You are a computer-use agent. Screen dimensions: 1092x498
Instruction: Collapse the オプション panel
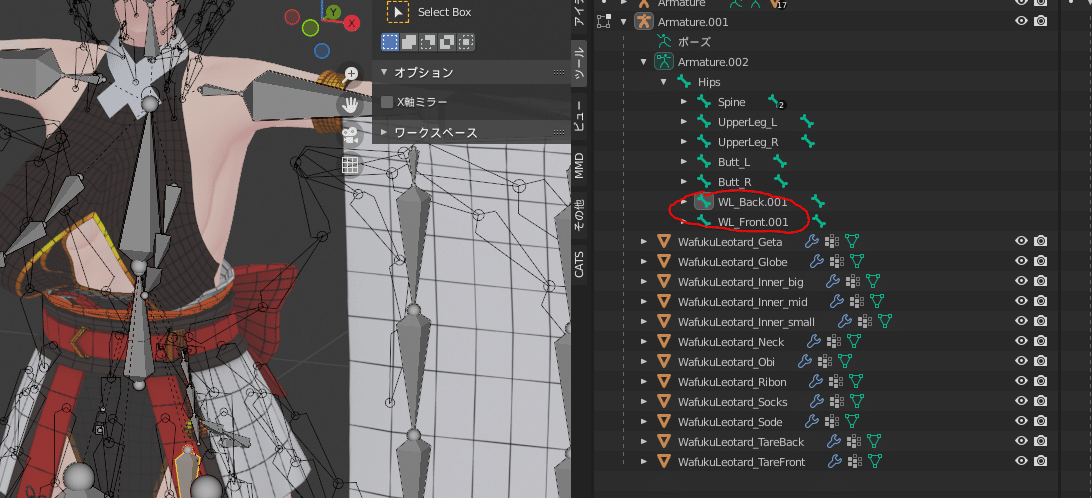[x=384, y=72]
